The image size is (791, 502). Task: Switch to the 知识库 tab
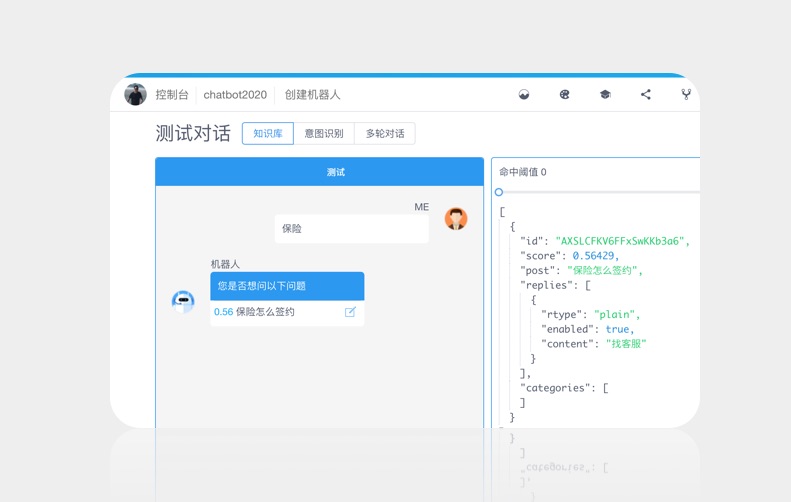tap(268, 134)
